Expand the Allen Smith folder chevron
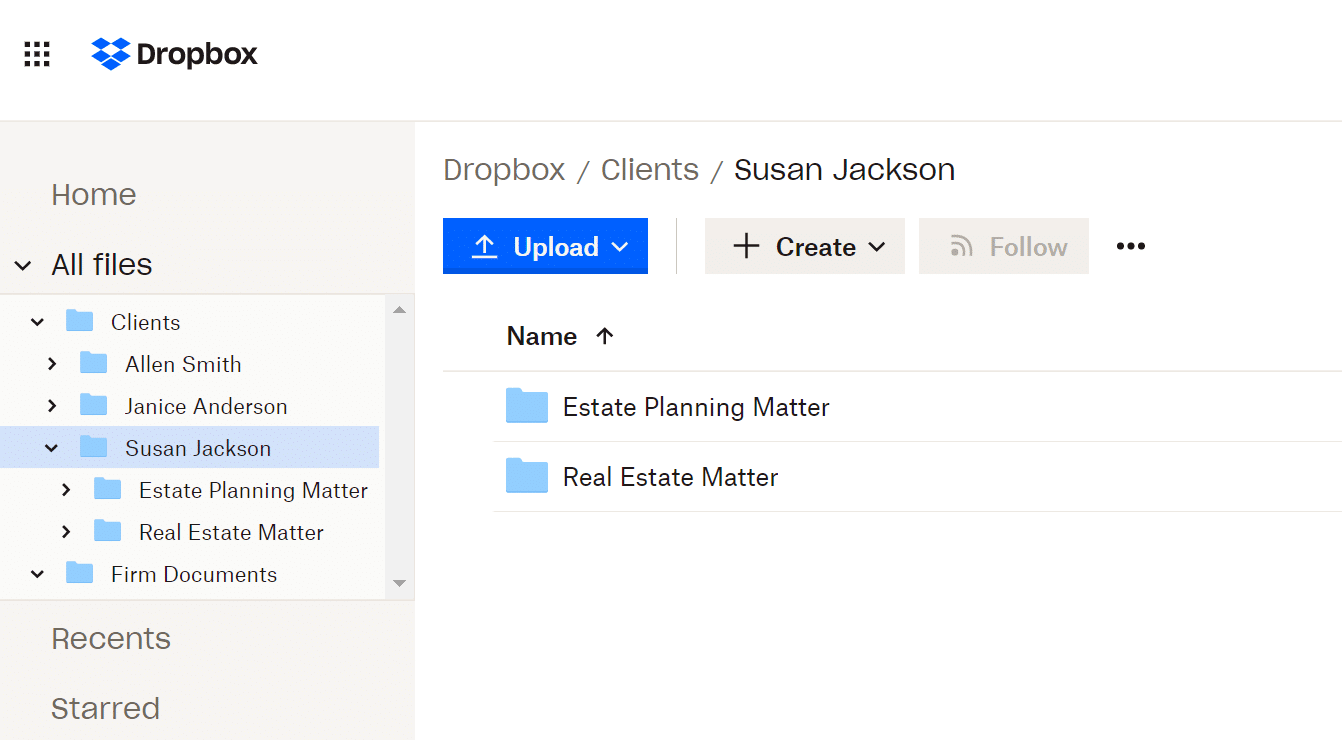 coord(52,364)
